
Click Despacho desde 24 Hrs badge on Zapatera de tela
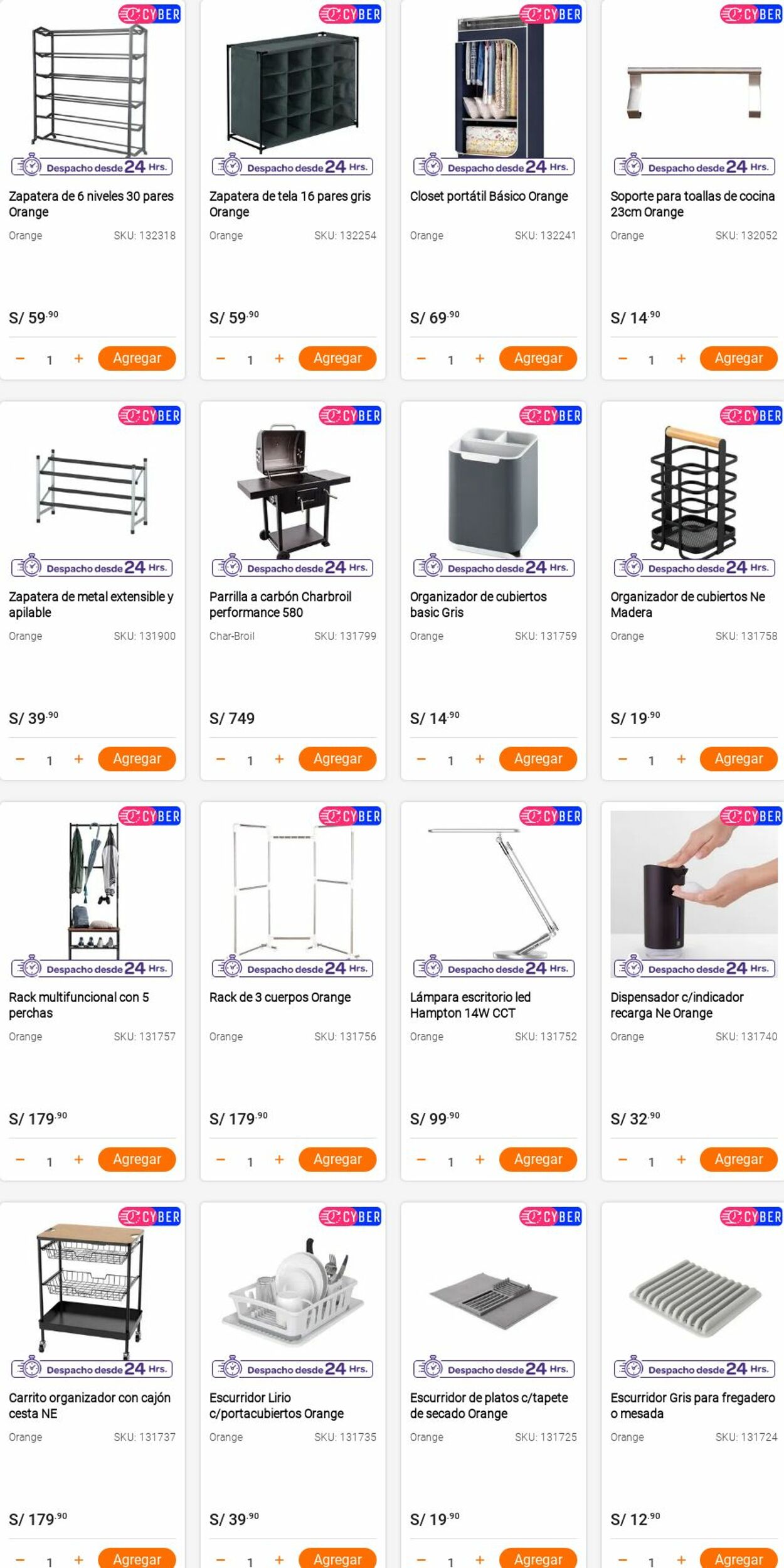293,167
